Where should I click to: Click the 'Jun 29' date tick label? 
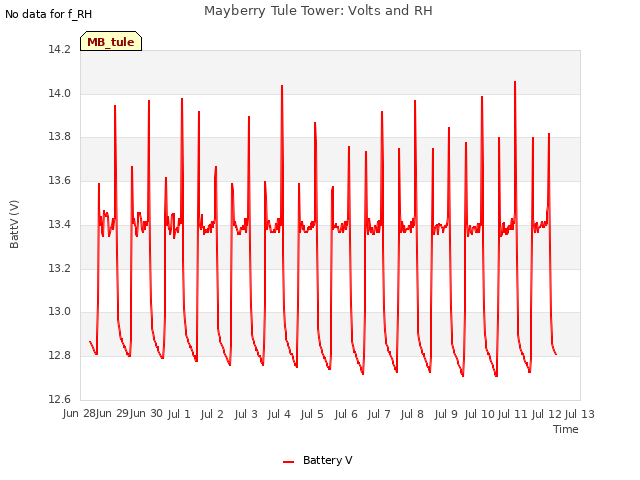(x=112, y=414)
